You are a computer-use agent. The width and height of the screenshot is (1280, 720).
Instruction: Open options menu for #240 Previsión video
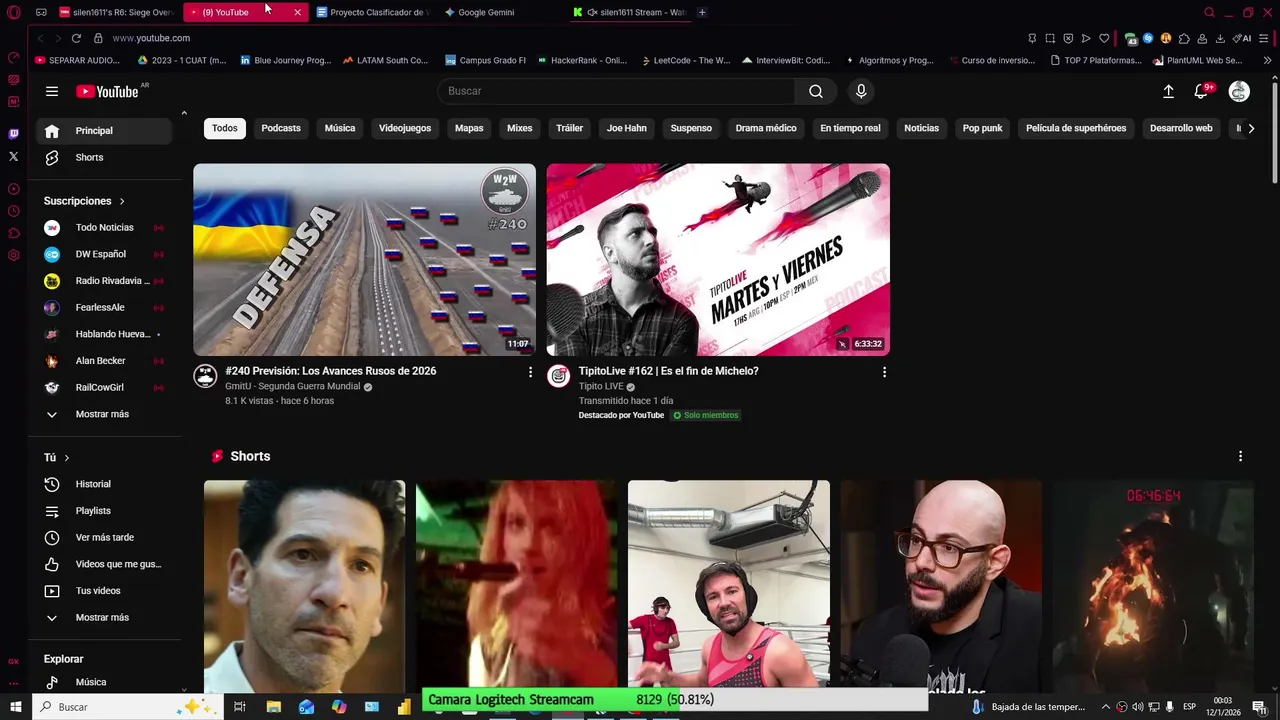coord(530,372)
